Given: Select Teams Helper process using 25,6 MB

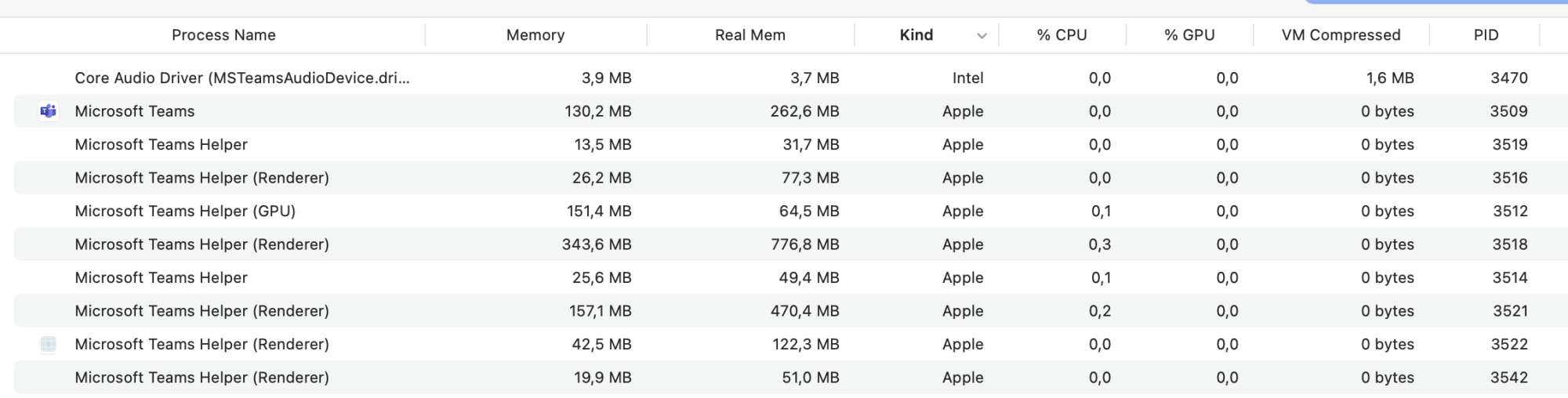Looking at the screenshot, I should point(162,278).
